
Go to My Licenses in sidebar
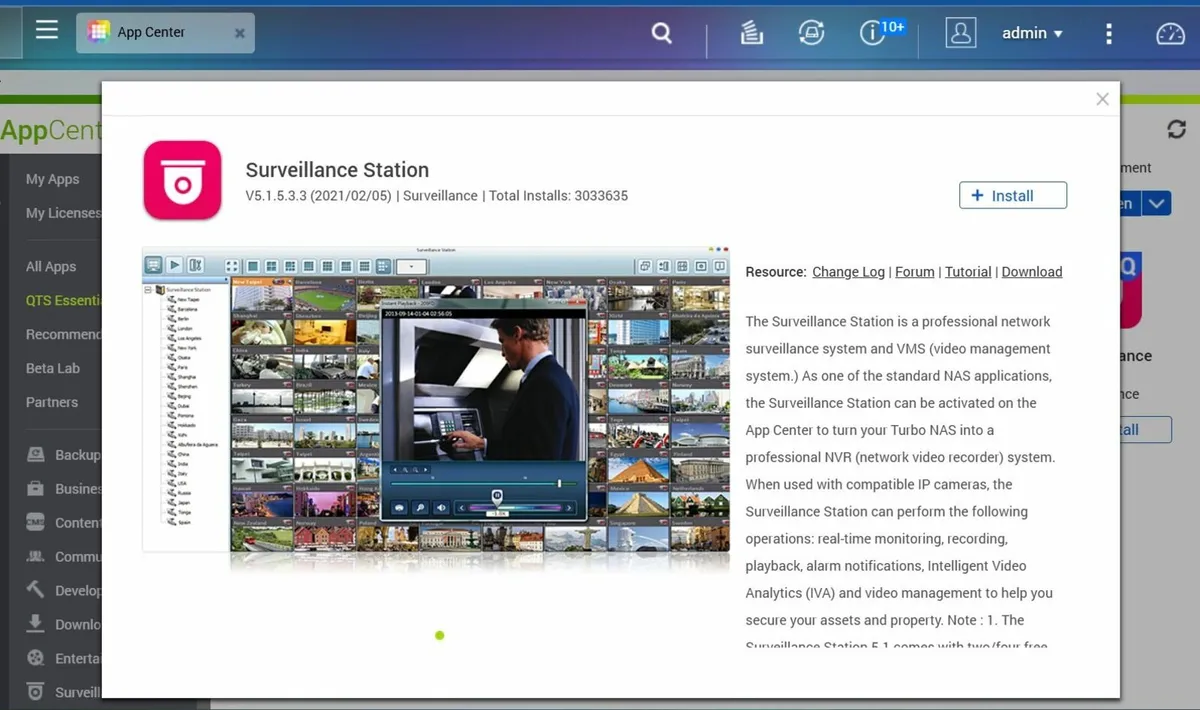pyautogui.click(x=63, y=213)
